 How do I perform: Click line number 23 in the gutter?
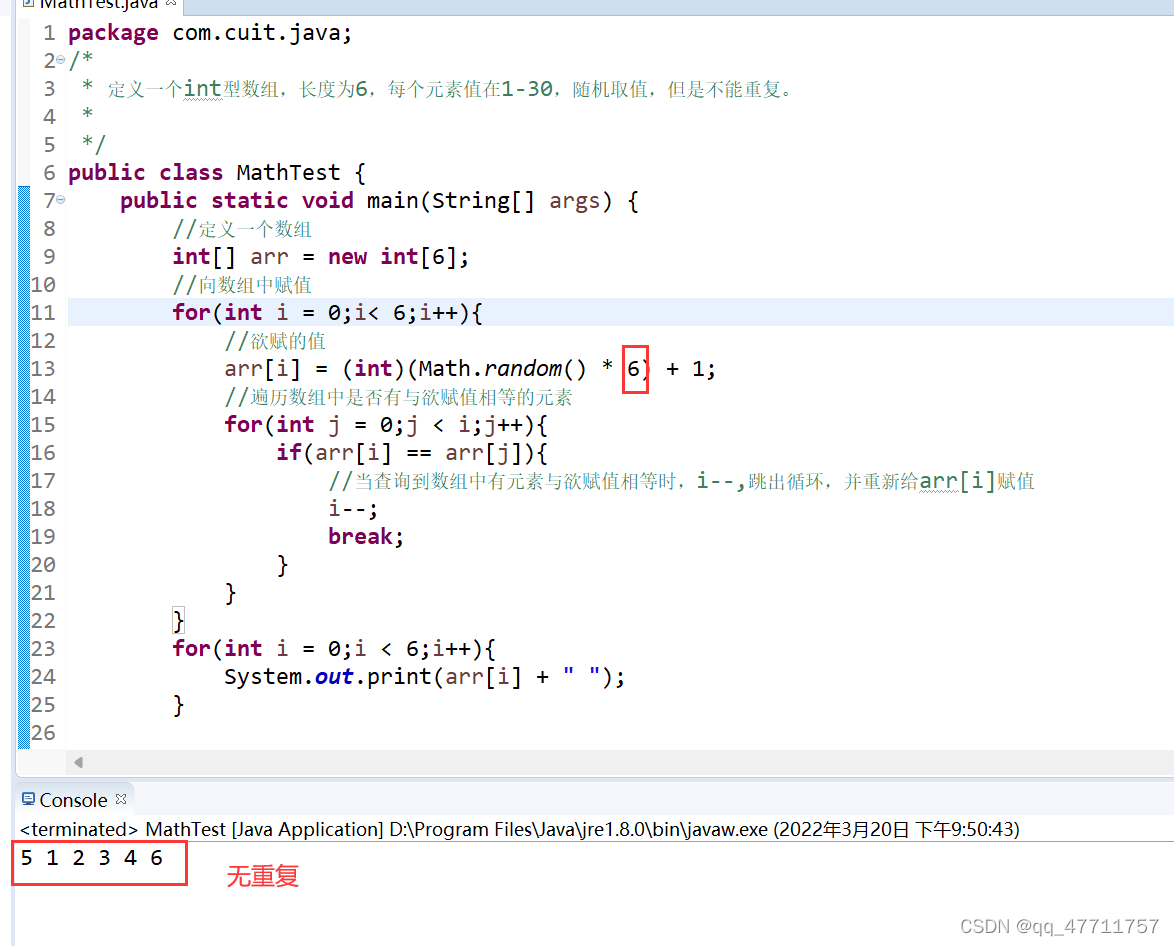pos(43,649)
